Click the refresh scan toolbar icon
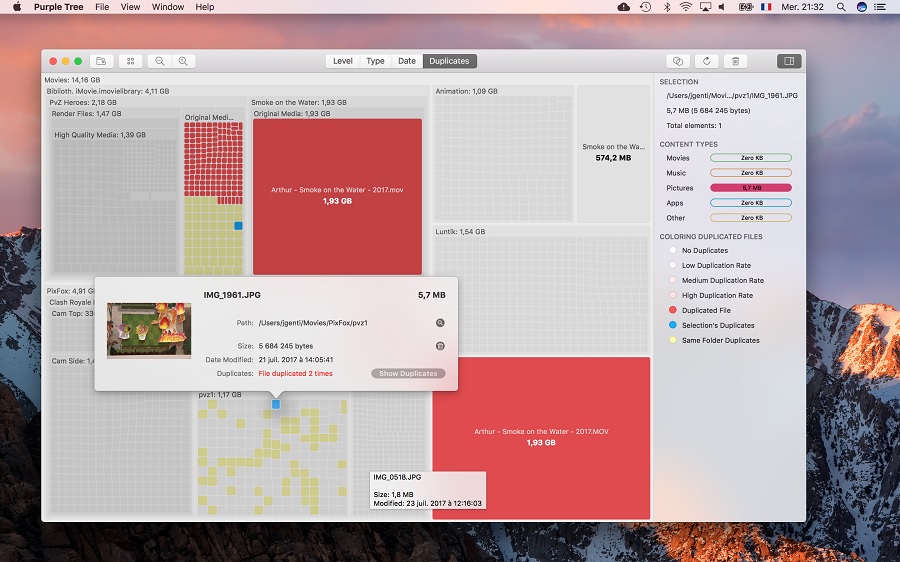Viewport: 900px width, 562px height. tap(707, 61)
